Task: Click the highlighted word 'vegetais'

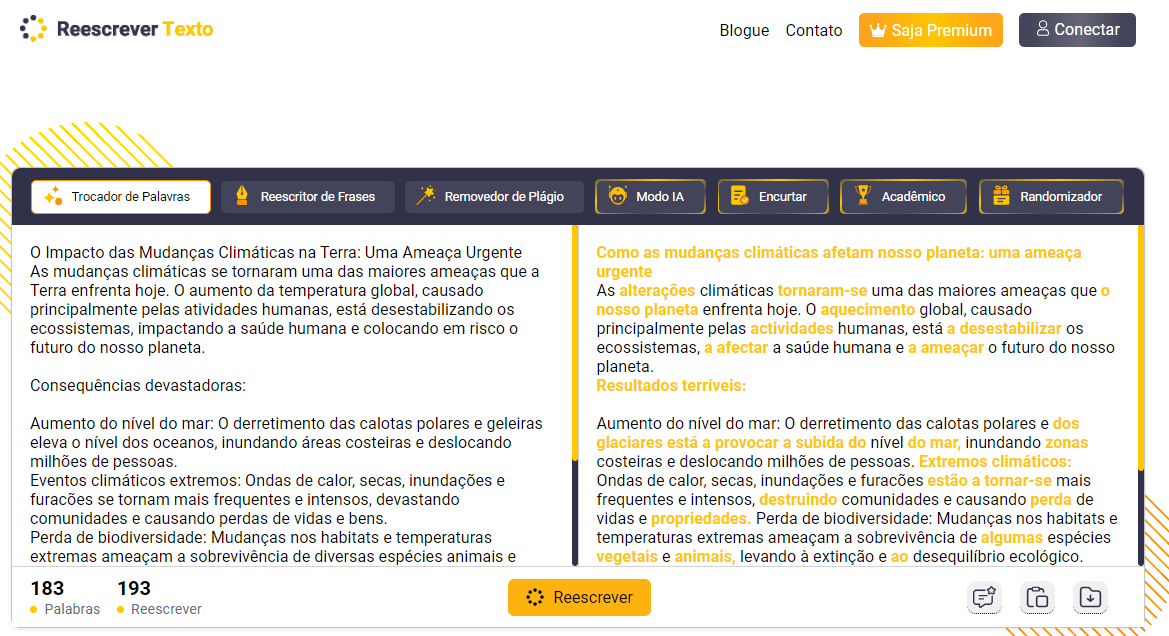Action: pyautogui.click(x=627, y=557)
